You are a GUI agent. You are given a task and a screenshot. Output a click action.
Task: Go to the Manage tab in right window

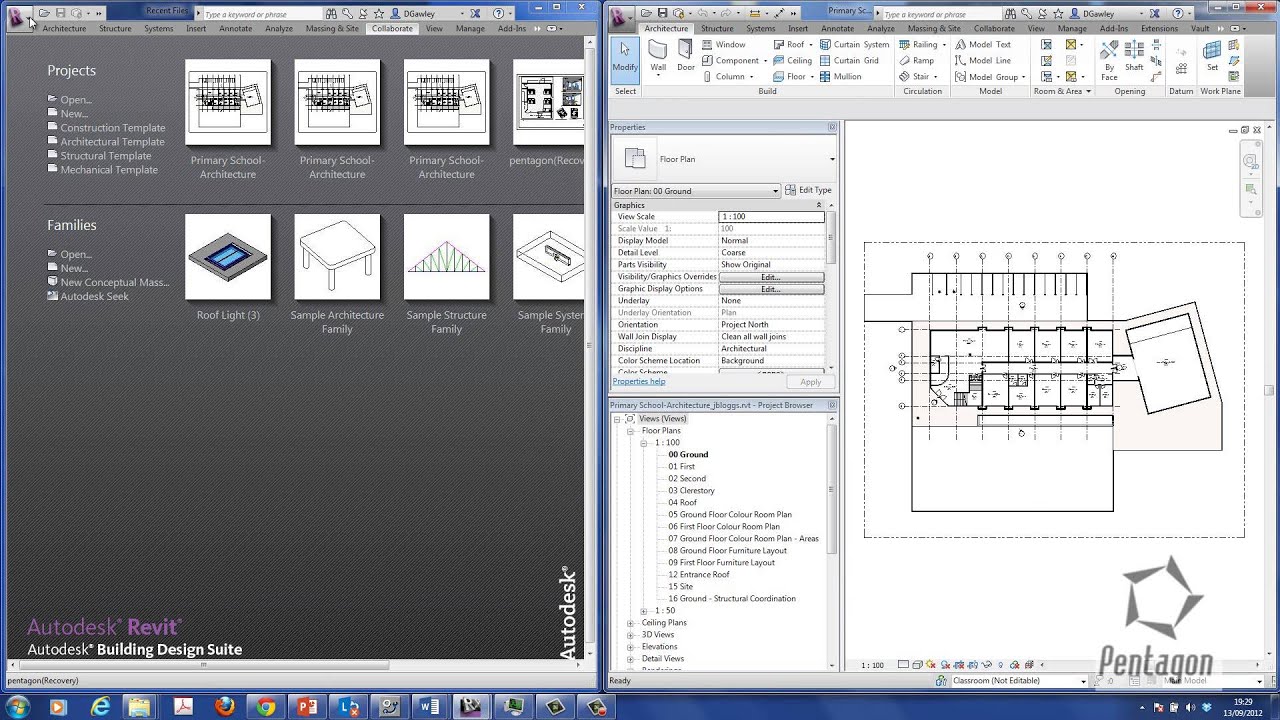point(1072,28)
